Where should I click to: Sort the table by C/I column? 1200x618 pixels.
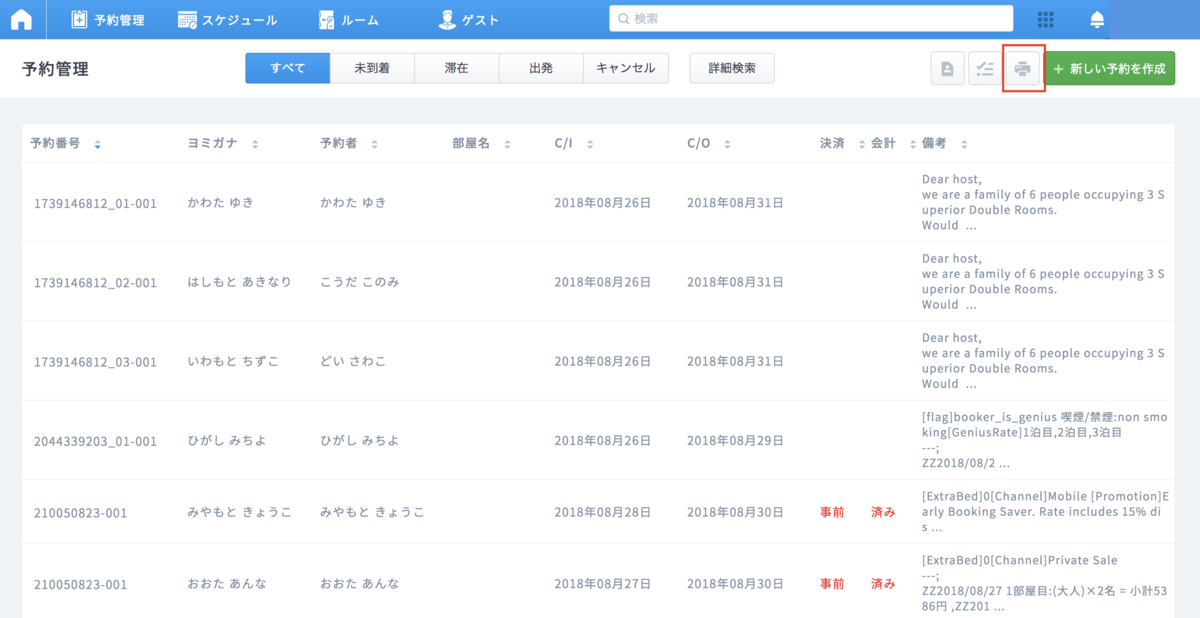click(x=590, y=145)
